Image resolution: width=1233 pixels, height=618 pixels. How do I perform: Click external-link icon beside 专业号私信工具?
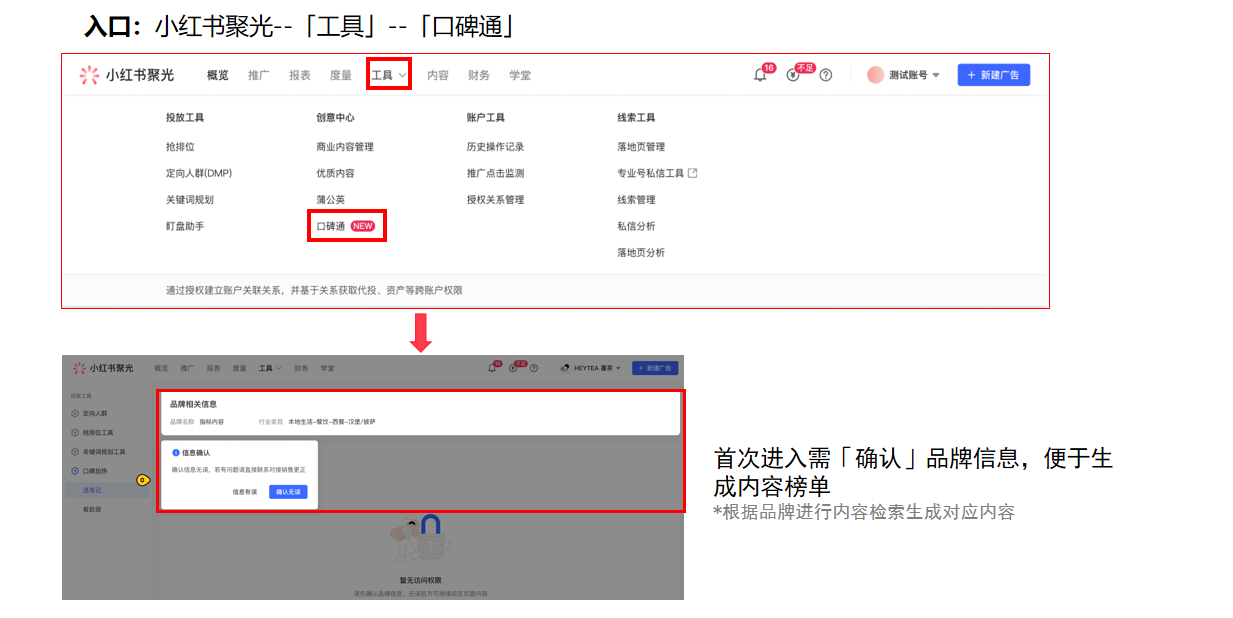tap(693, 173)
